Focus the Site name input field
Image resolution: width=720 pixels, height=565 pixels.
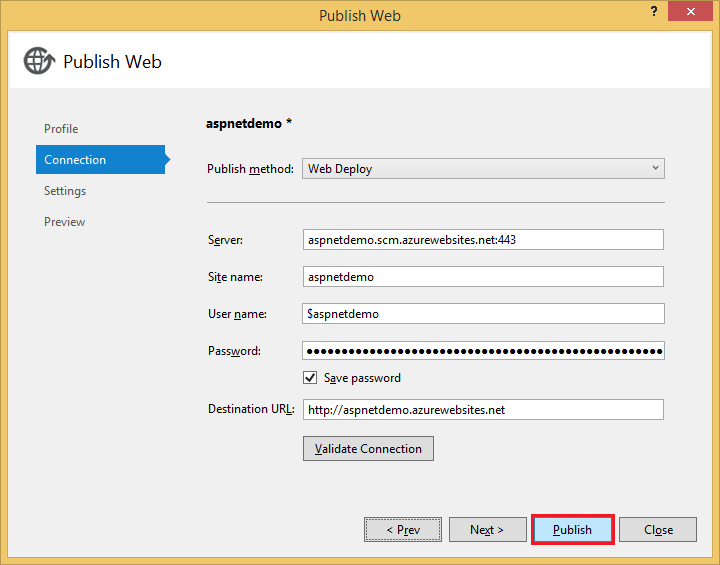coord(483,277)
